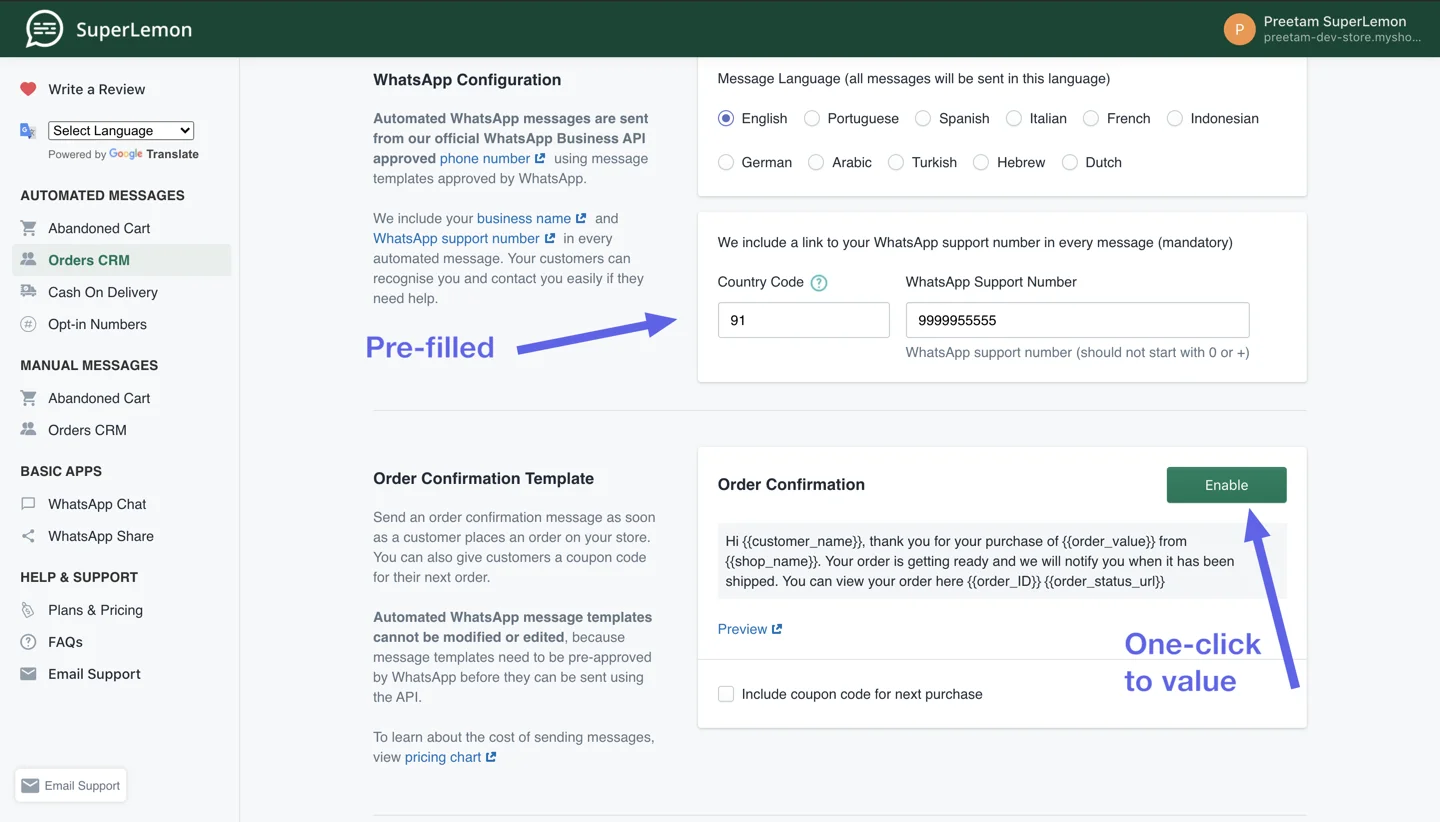Click the heart icon beside Write a Review
Image resolution: width=1440 pixels, height=822 pixels.
click(28, 89)
